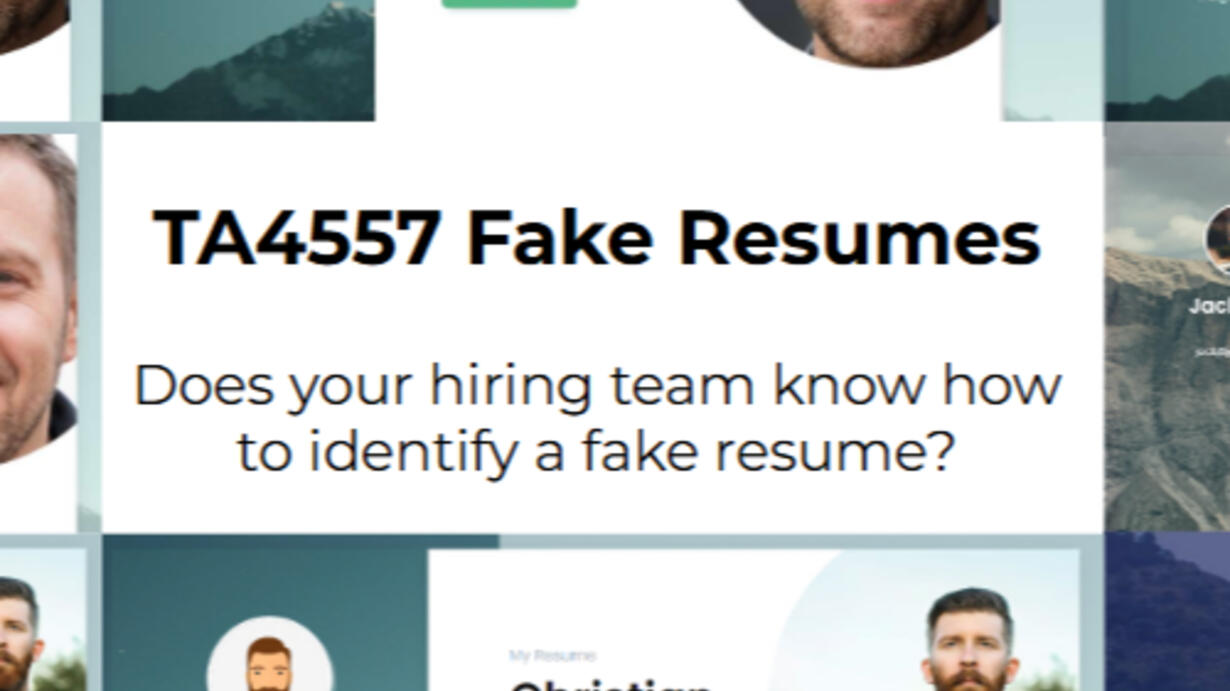Open the rocky mountain resume card with Jack
This screenshot has width=1230, height=691.
1167,326
